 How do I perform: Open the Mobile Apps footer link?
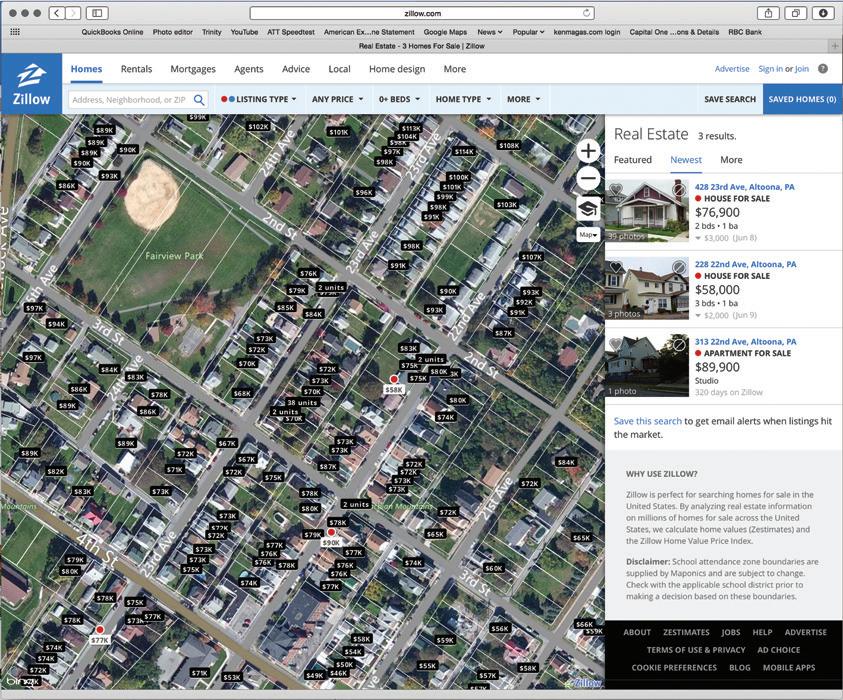[x=789, y=667]
